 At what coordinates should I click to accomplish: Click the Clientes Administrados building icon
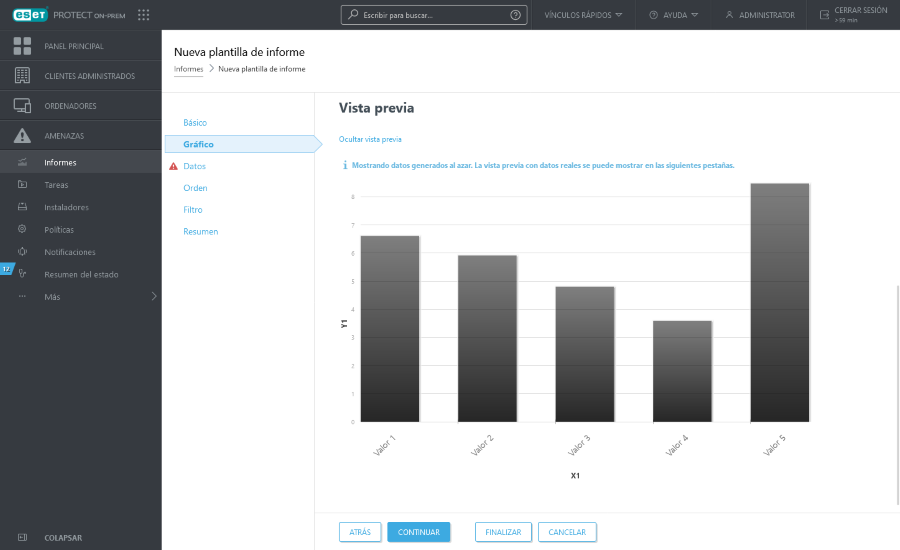[x=22, y=76]
